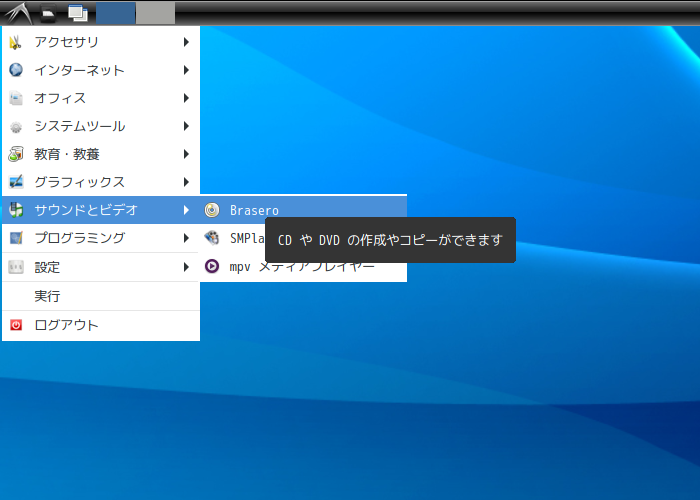Viewport: 700px width, 500px height.
Task: Click the purple mpv play icon
Action: pyautogui.click(x=212, y=266)
